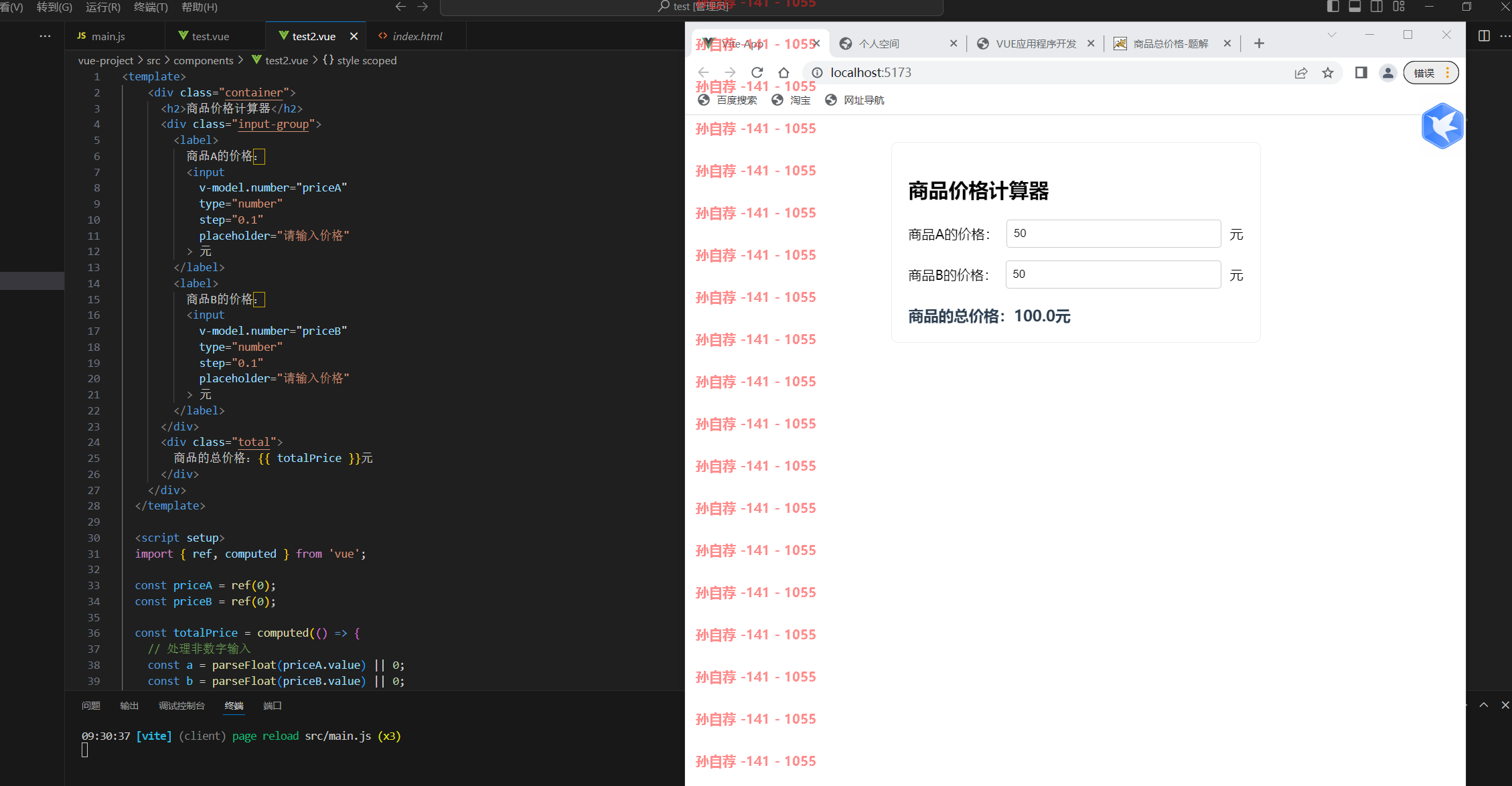Click the VS Code go back arrow
The width and height of the screenshot is (1512, 786).
[x=400, y=7]
